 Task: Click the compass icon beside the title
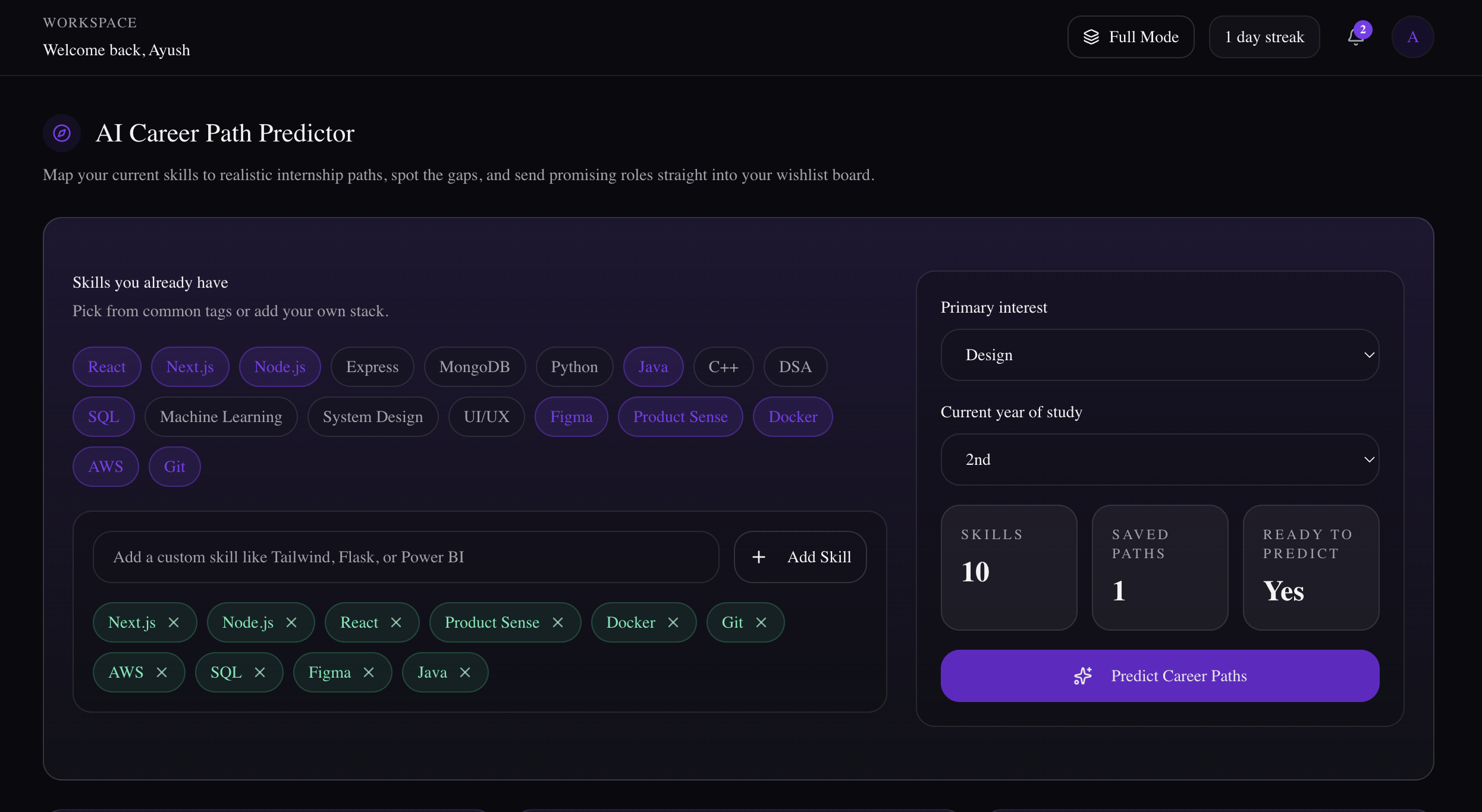click(62, 133)
